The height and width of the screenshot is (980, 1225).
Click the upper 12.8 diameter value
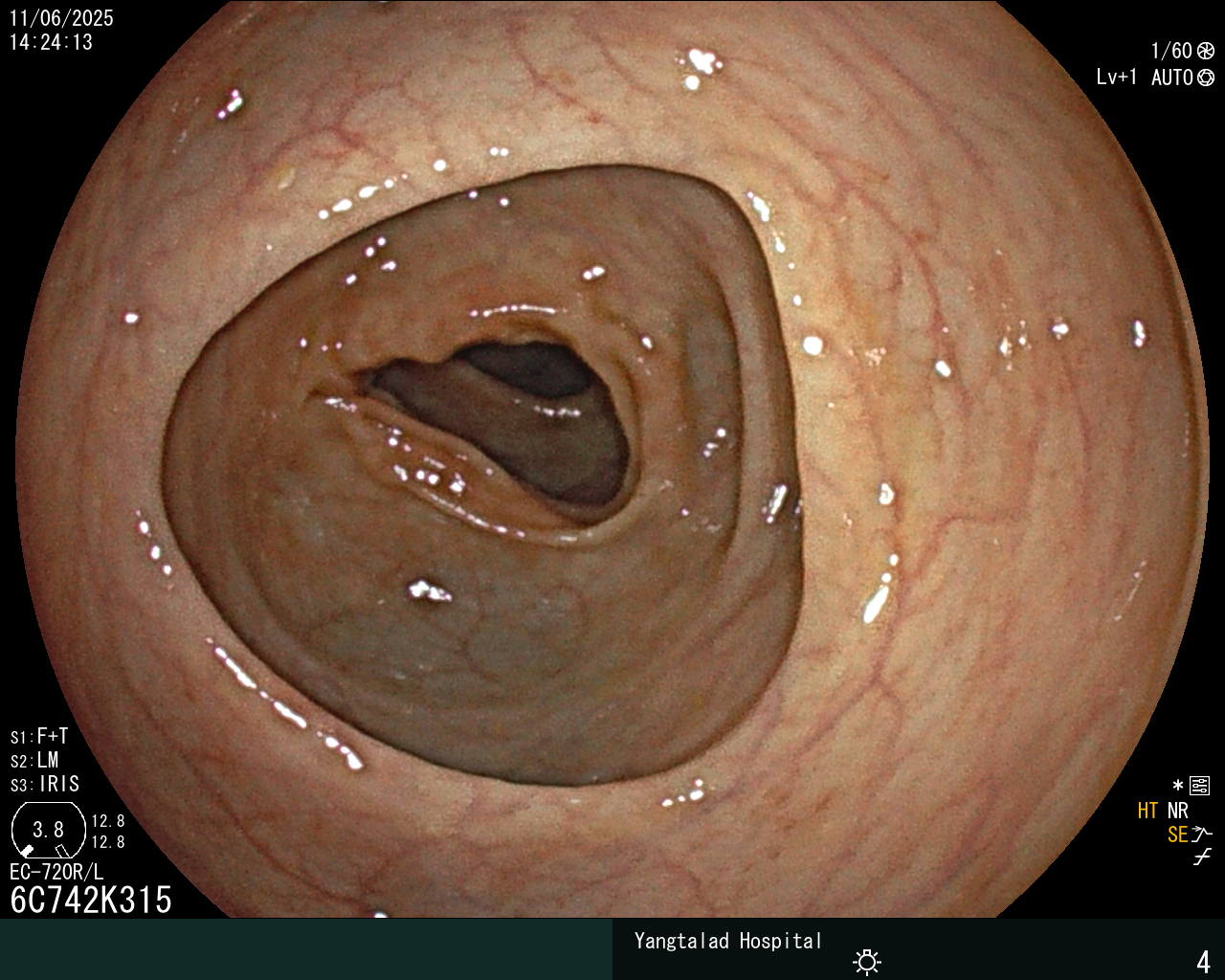108,821
